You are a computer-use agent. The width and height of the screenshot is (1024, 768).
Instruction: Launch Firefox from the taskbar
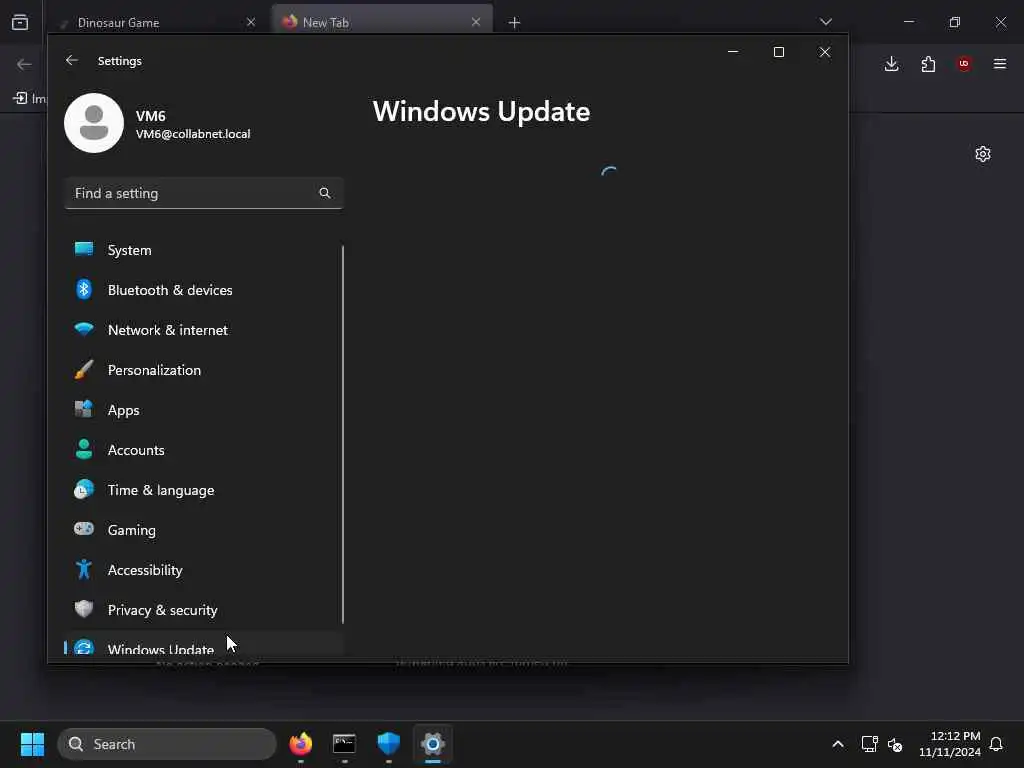(x=300, y=744)
